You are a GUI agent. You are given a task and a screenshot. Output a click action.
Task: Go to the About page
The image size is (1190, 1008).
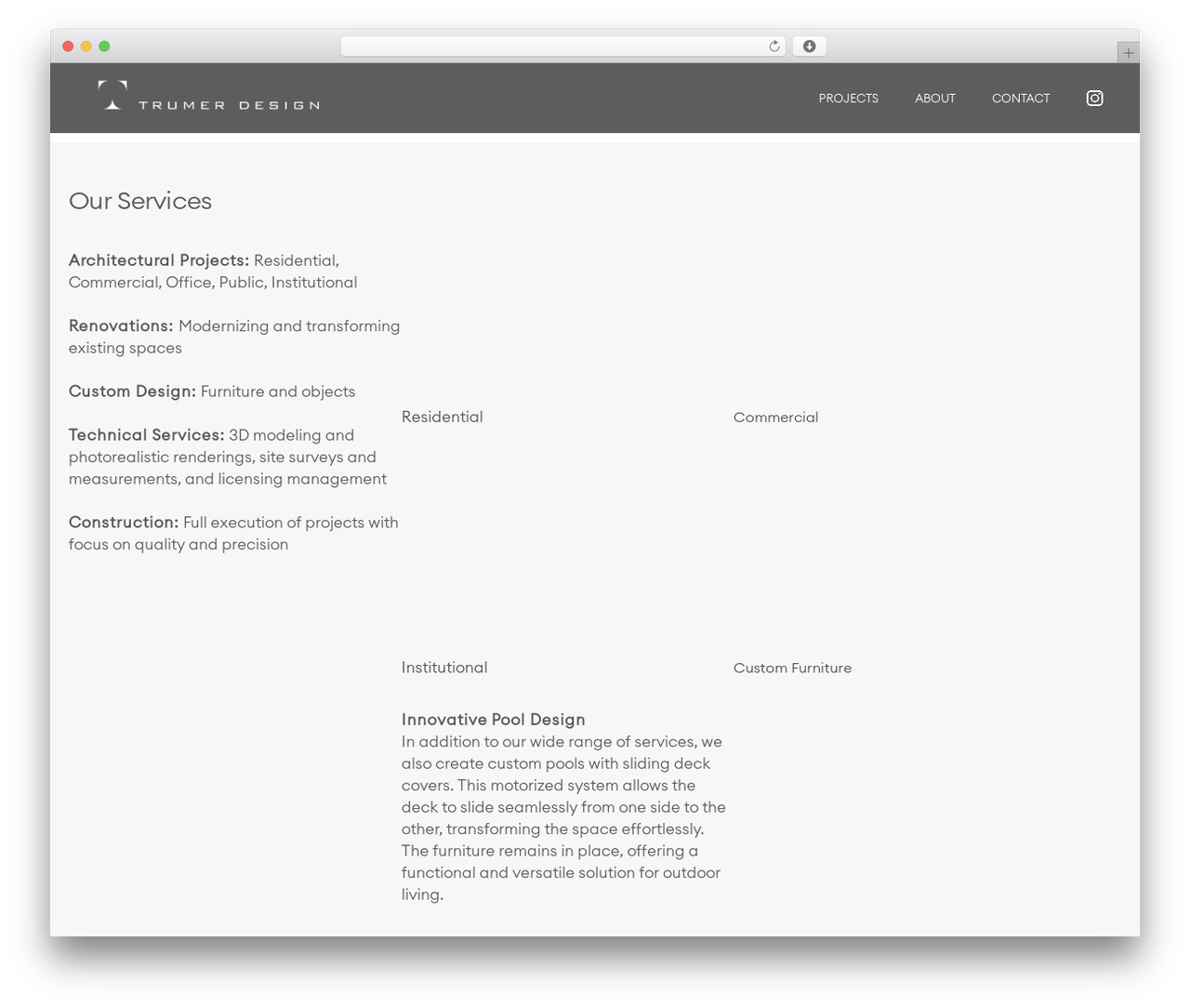pos(934,98)
